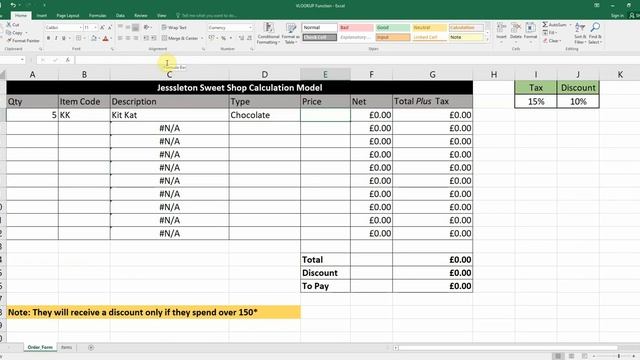Toggle Bold formatting
Viewport: 640px width, 360px height.
coord(48,38)
